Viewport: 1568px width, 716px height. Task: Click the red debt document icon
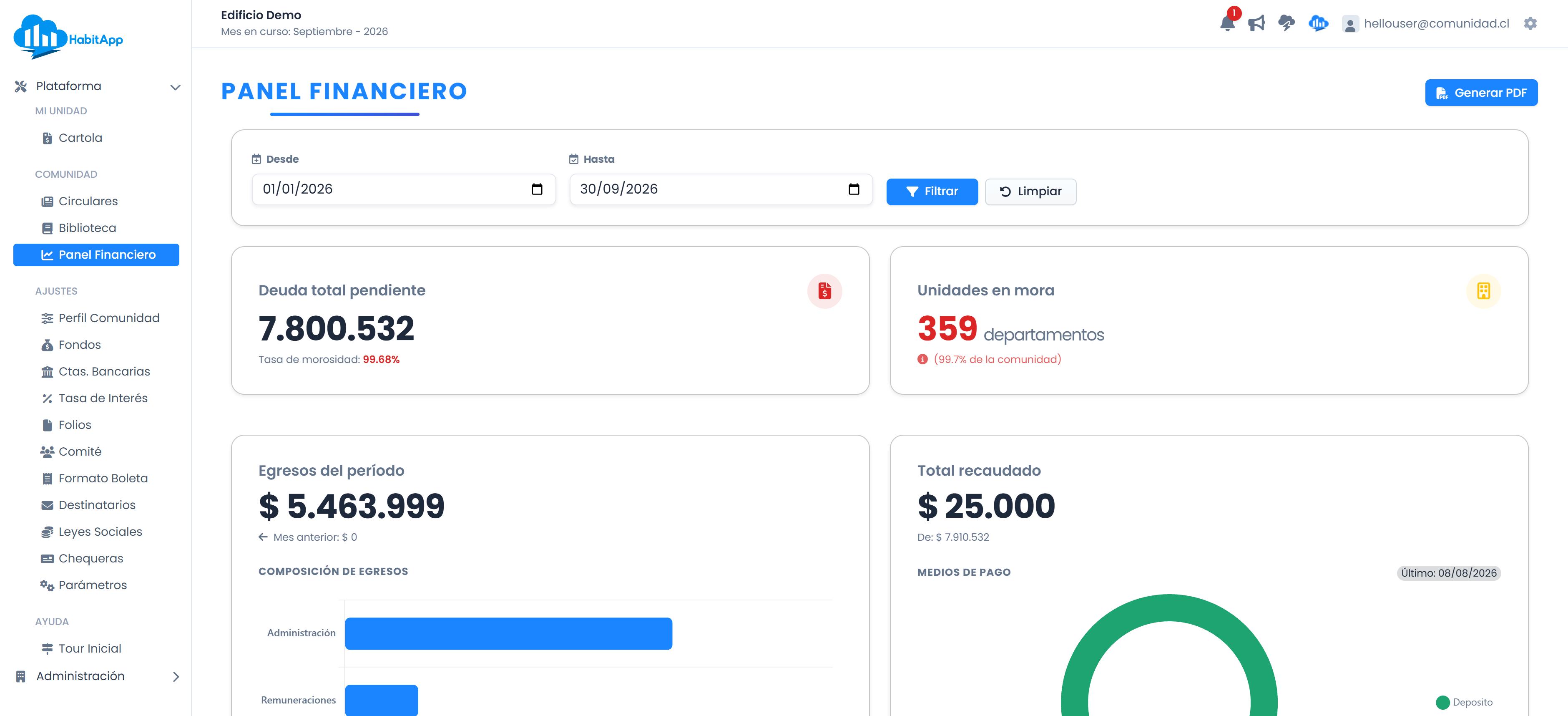pyautogui.click(x=824, y=291)
